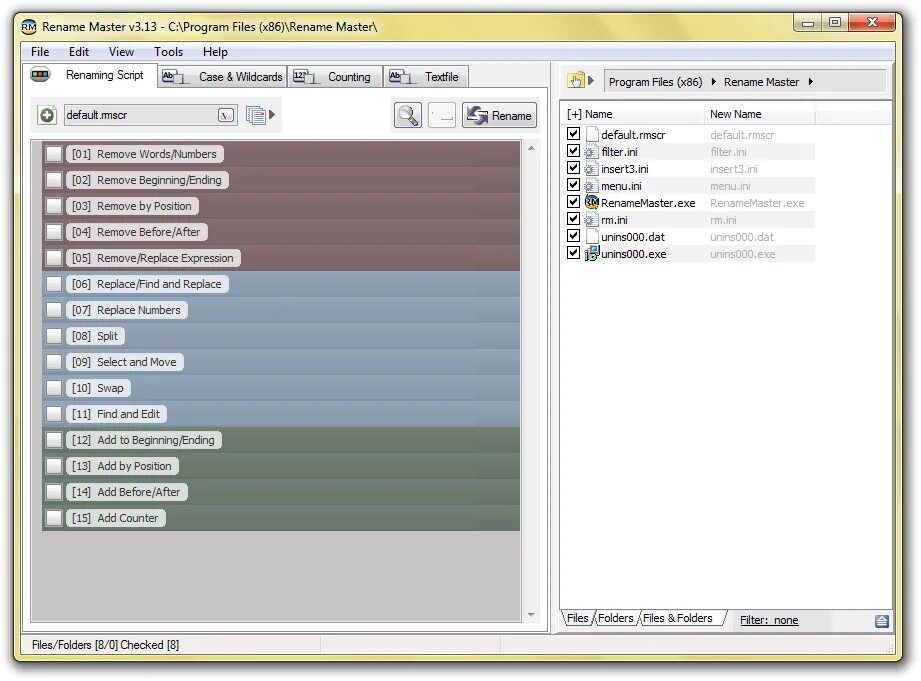Expand the [09] Select and Move step
The width and height of the screenshot is (921, 681).
coord(125,362)
